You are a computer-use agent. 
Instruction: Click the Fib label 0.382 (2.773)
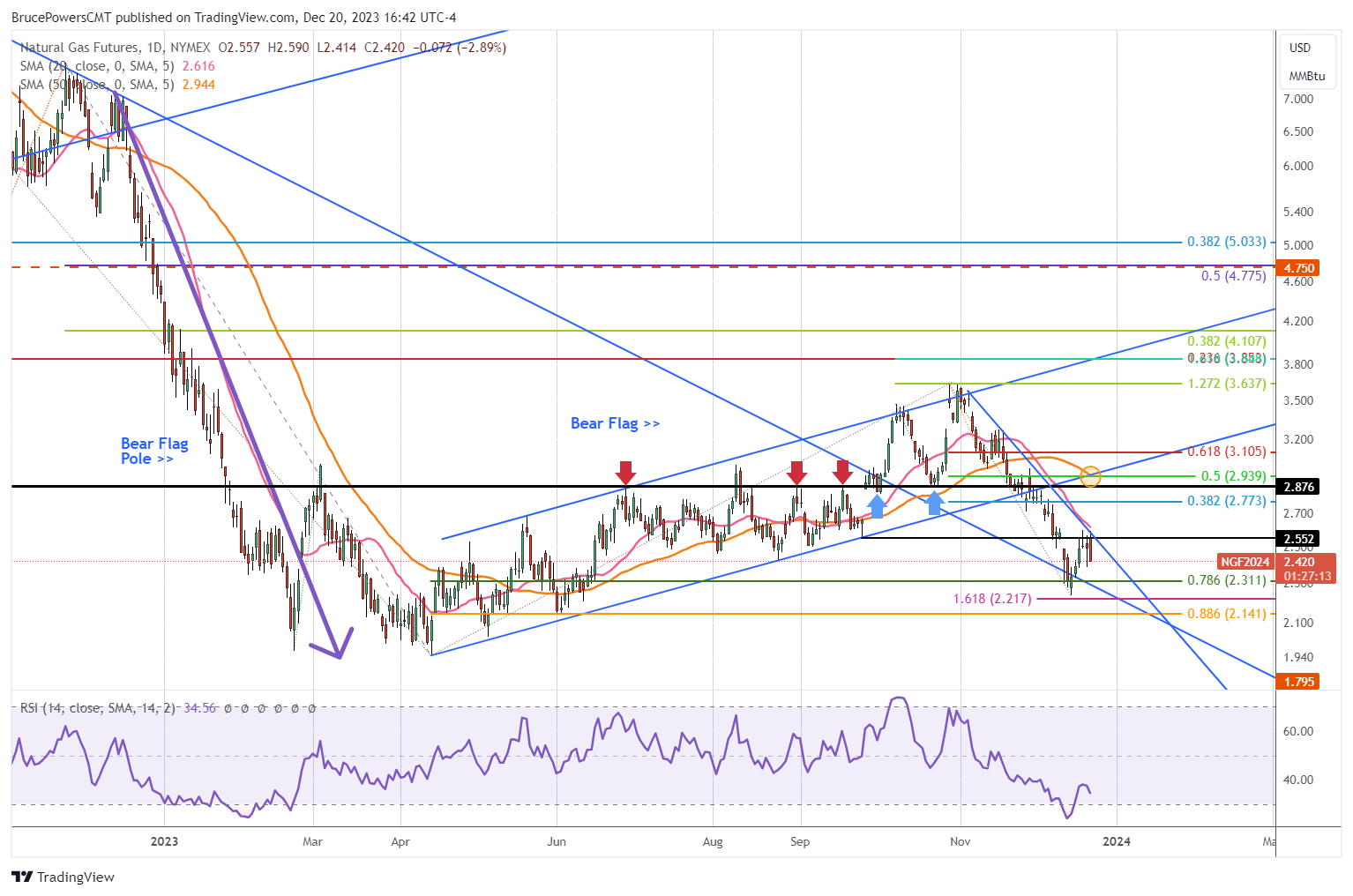(x=1226, y=501)
